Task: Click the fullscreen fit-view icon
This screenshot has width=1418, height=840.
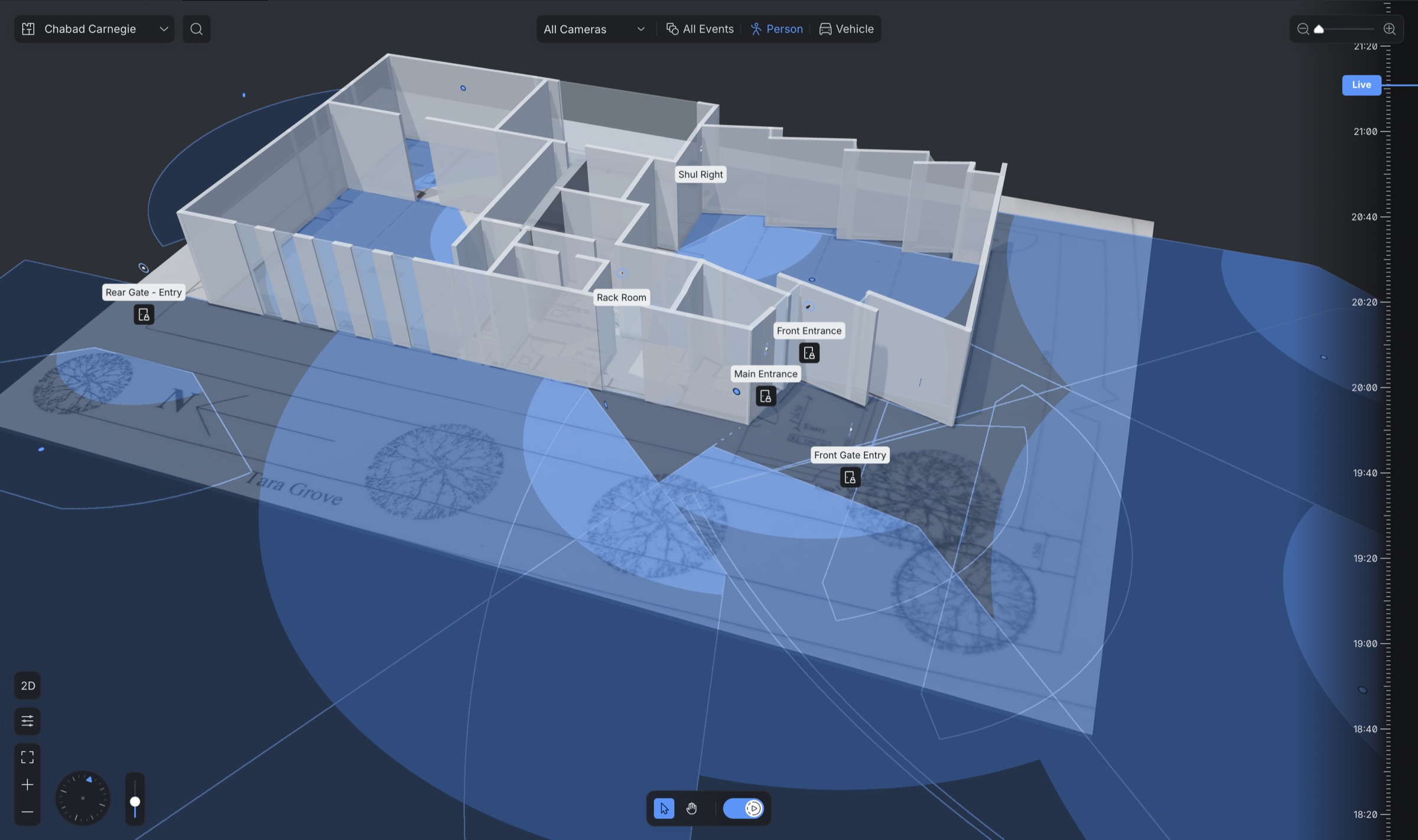Action: [x=27, y=757]
